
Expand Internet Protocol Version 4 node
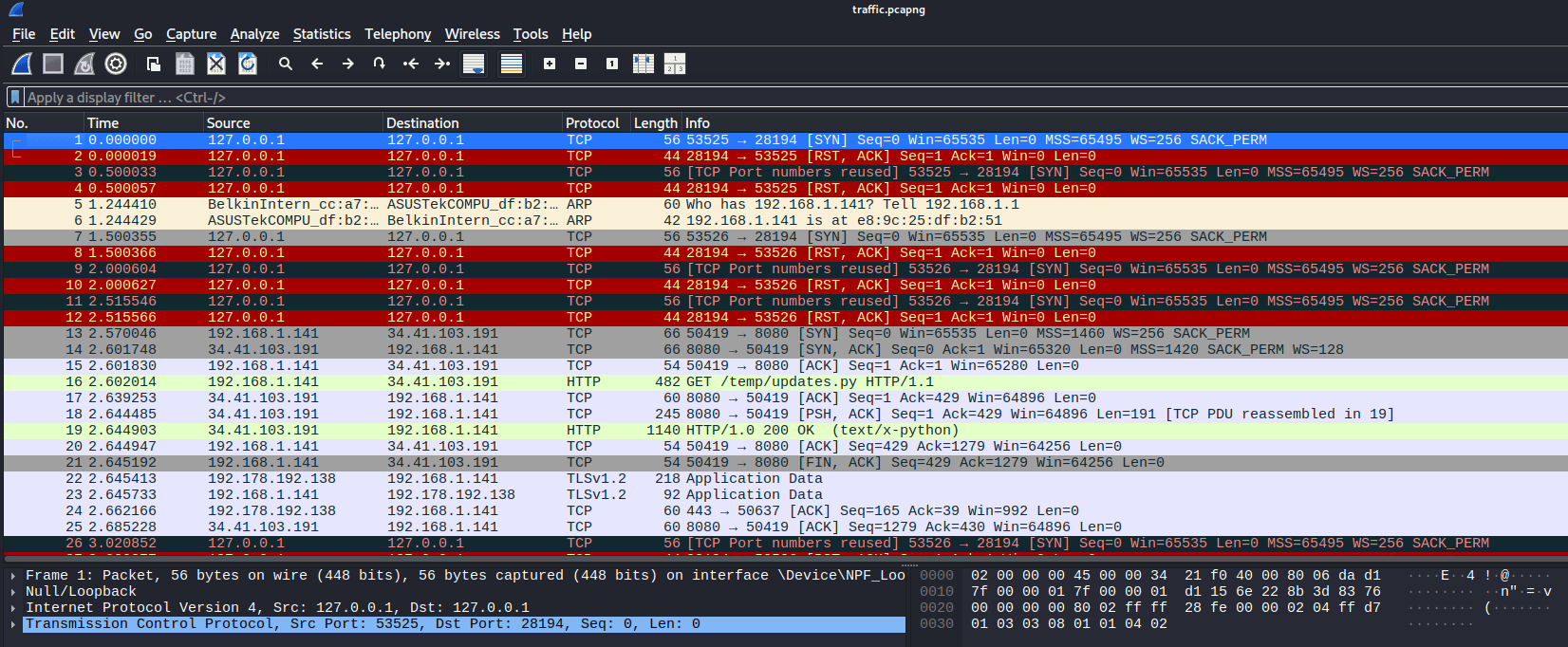13,608
